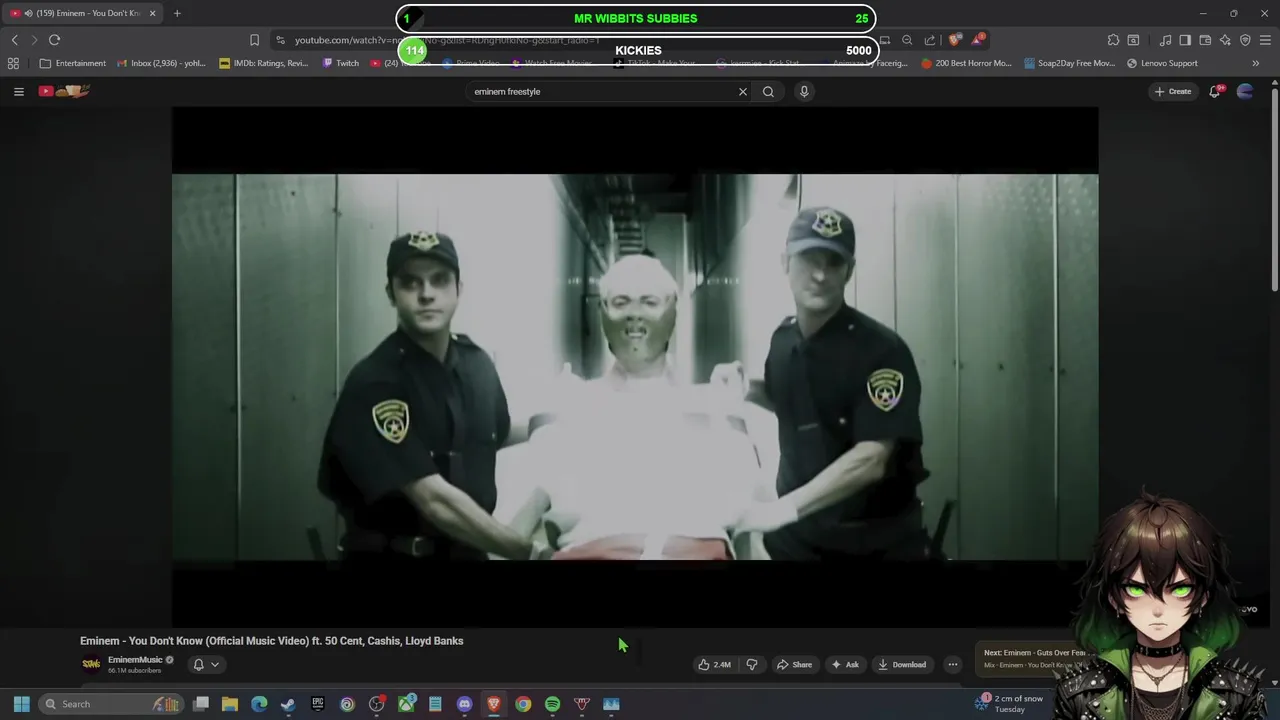Focus the 'eminem freestyle' search field
1280x720 pixels.
(x=600, y=91)
